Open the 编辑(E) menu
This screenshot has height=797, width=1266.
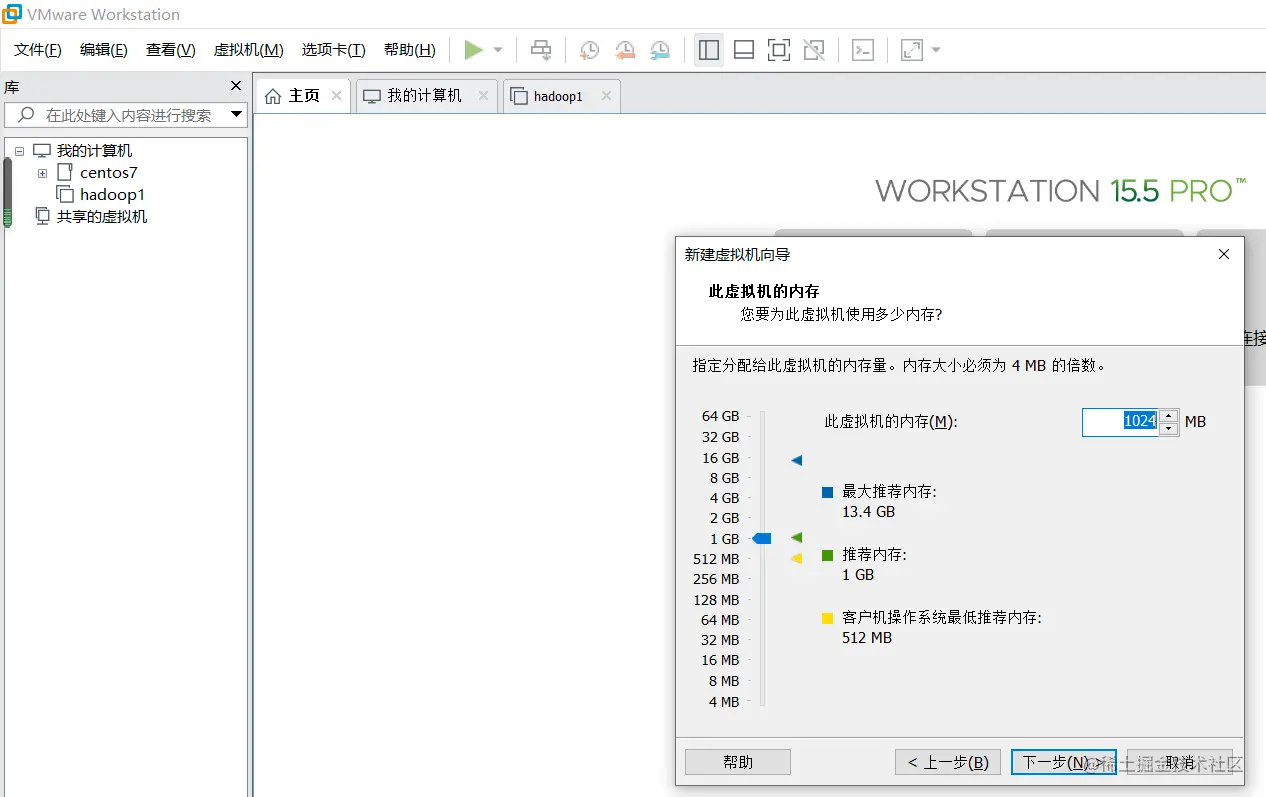[x=104, y=50]
